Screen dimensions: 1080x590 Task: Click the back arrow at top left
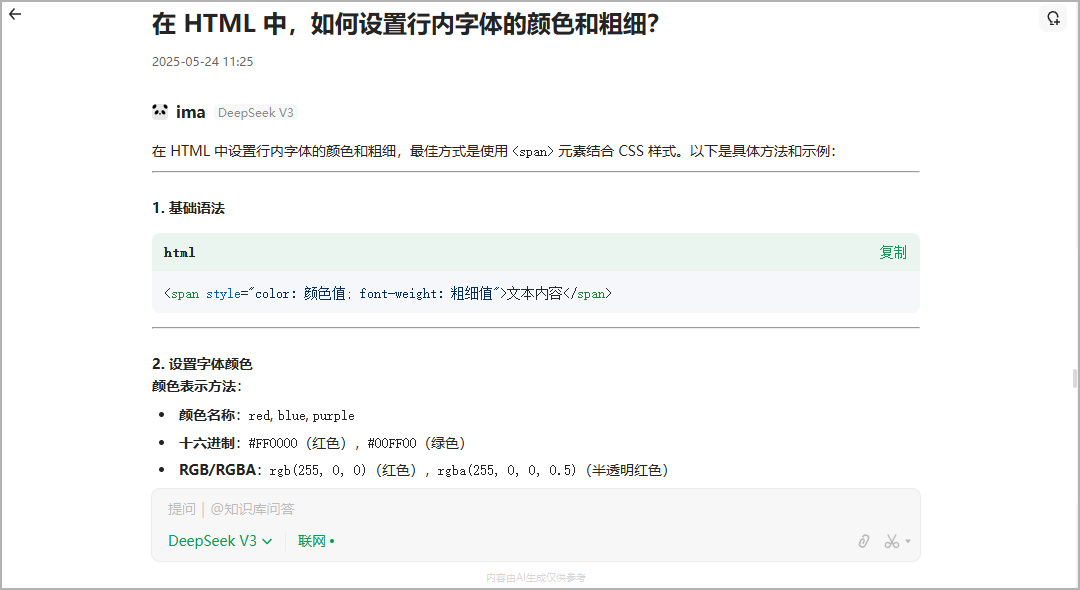pos(14,14)
